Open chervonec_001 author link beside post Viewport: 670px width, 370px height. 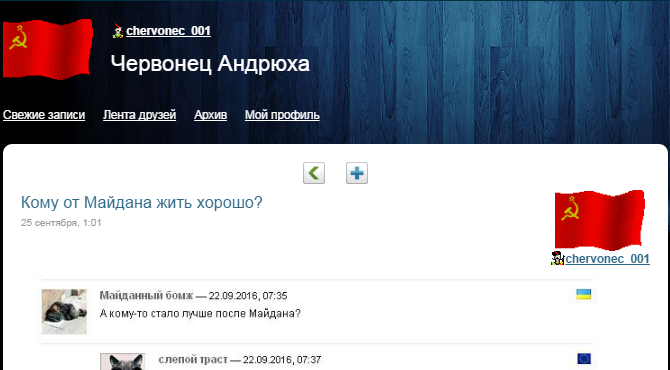tap(608, 258)
